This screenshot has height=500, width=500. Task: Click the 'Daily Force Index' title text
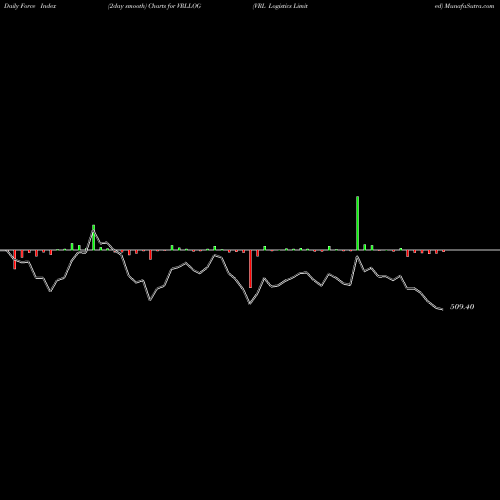(30, 6)
